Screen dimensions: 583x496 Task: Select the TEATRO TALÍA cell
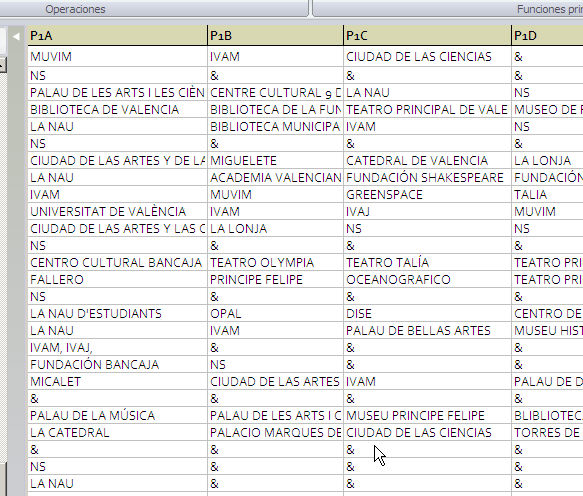point(428,263)
